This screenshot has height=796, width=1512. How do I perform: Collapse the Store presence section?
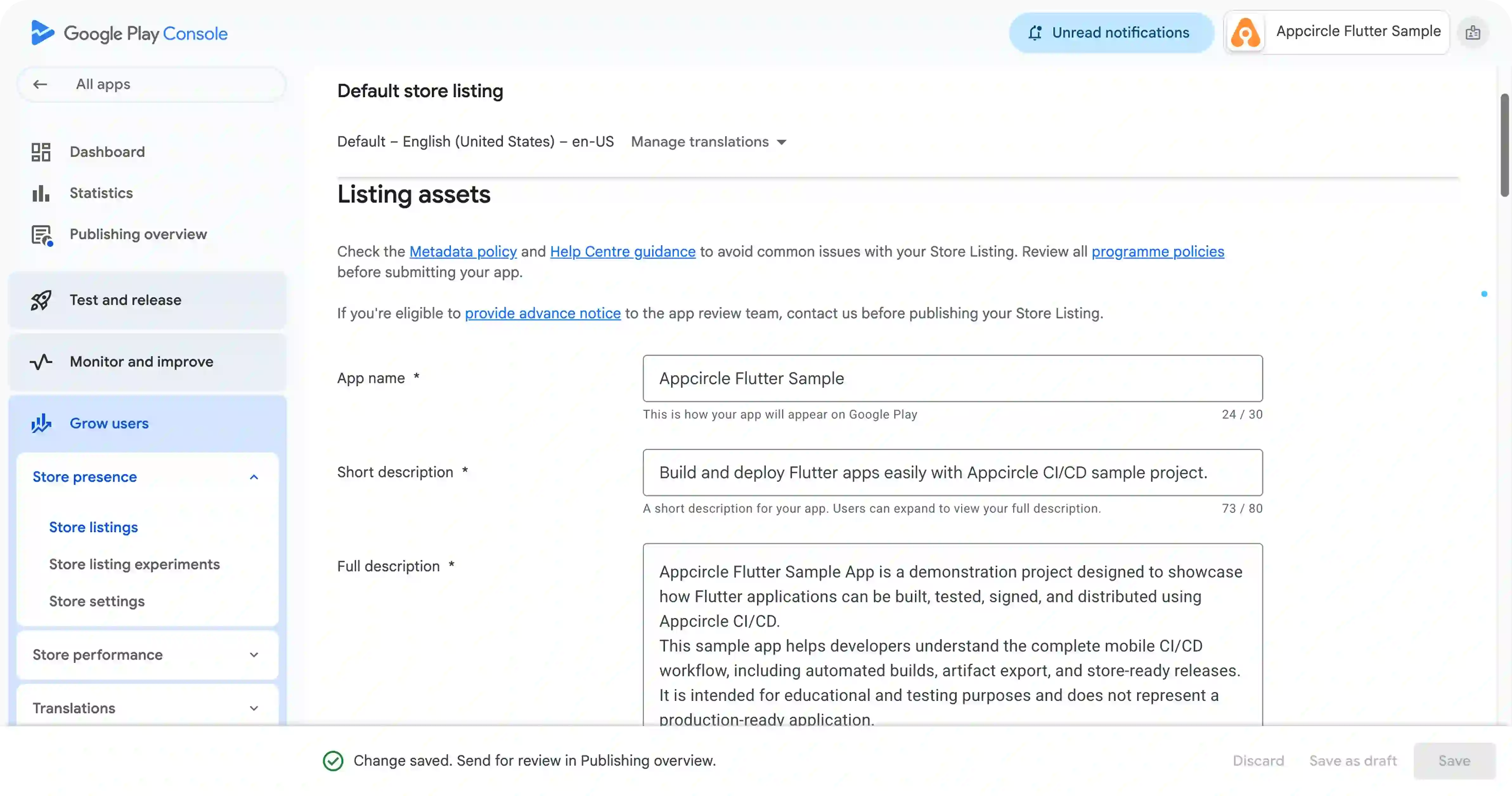[x=254, y=477]
